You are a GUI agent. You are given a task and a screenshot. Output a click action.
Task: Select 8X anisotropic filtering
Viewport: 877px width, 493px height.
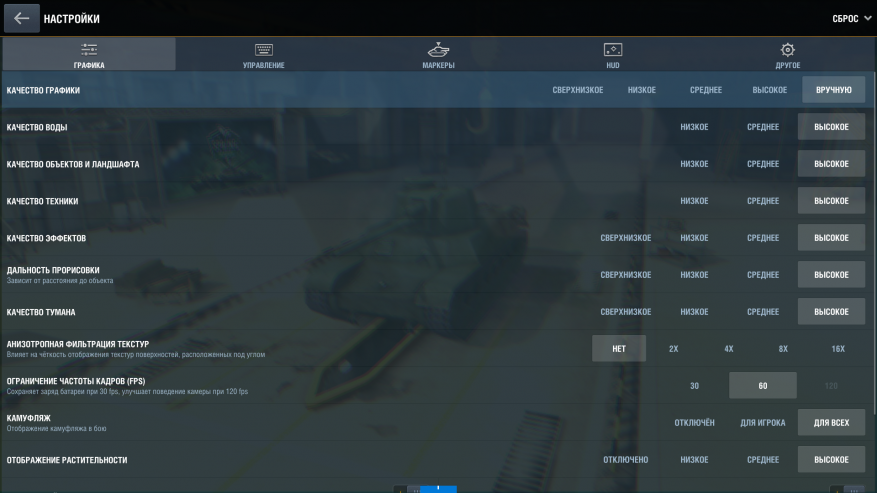pyautogui.click(x=783, y=349)
